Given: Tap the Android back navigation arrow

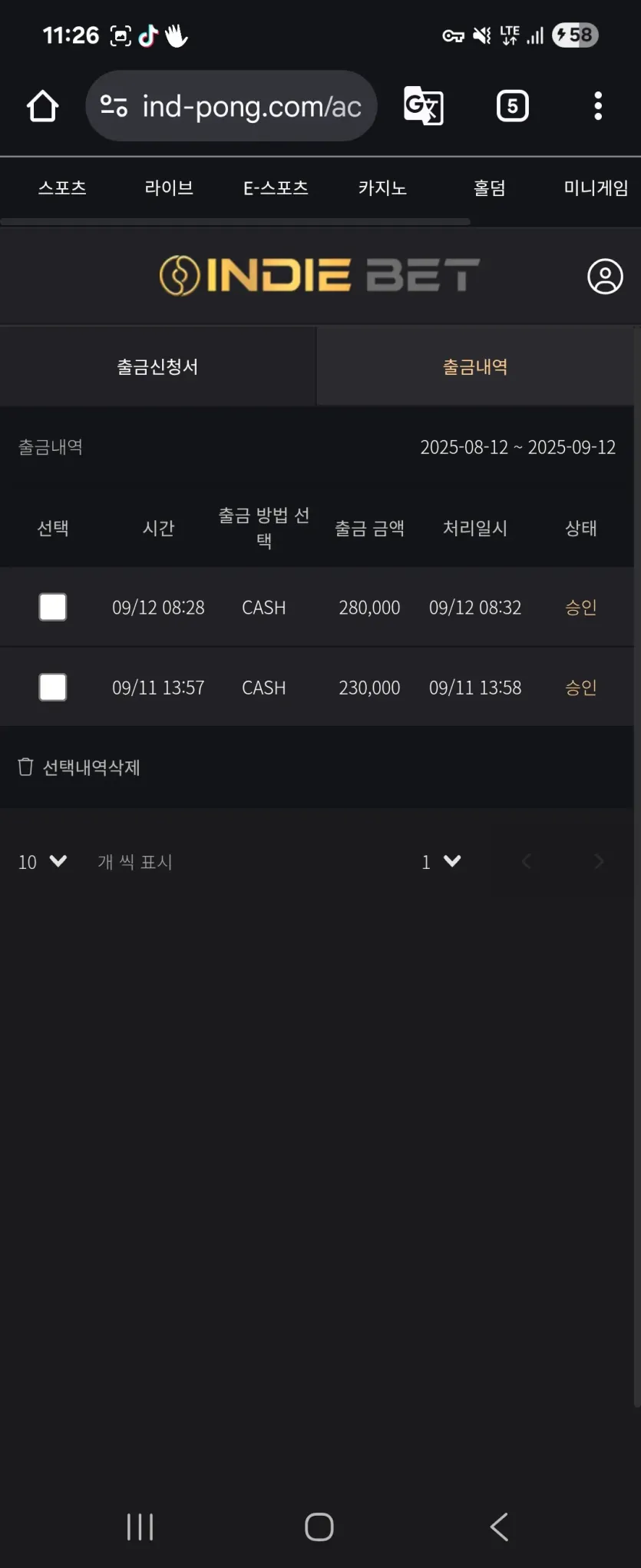Looking at the screenshot, I should pyautogui.click(x=499, y=1527).
